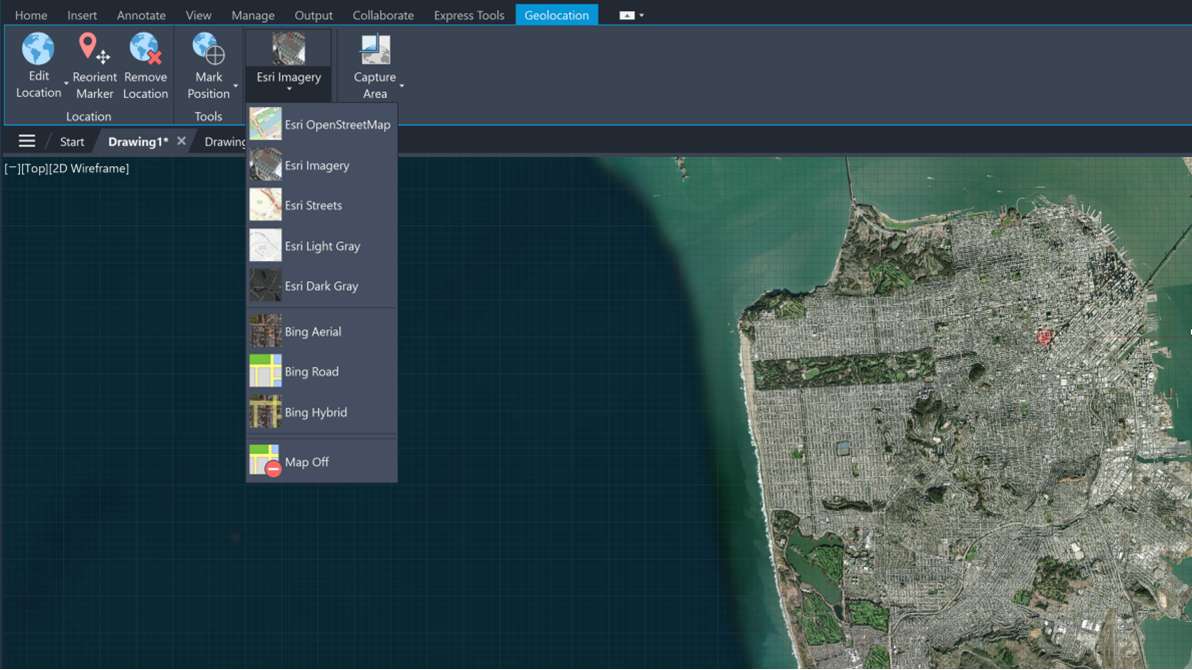Viewport: 1192px width, 670px height.
Task: Click the Mark Position globe icon
Action: 208,49
